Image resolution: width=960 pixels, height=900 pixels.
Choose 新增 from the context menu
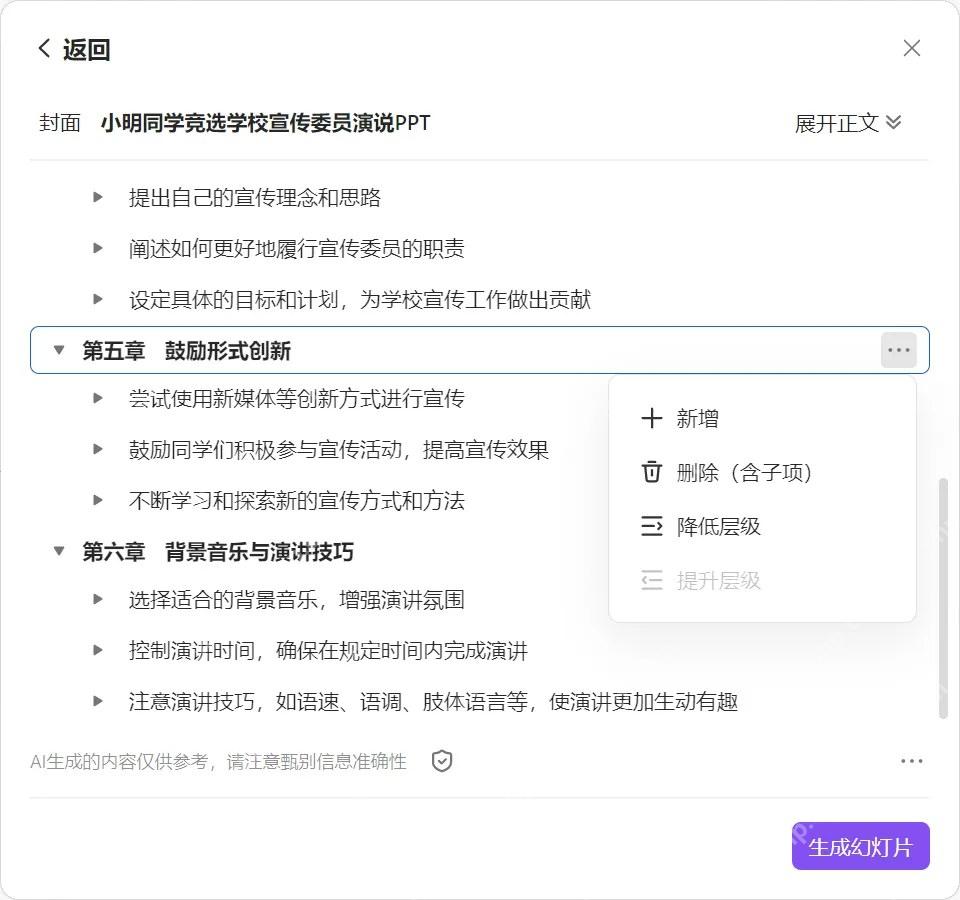pos(762,418)
